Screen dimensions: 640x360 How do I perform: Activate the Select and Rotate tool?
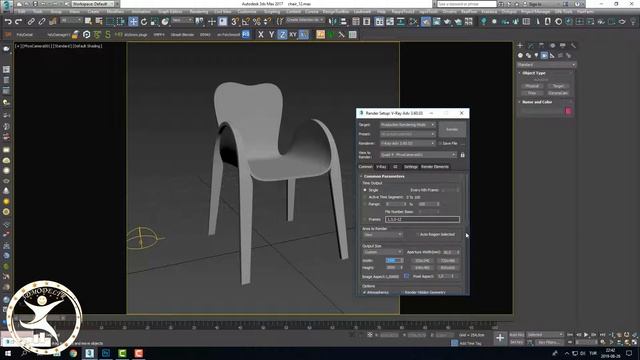[x=144, y=22]
